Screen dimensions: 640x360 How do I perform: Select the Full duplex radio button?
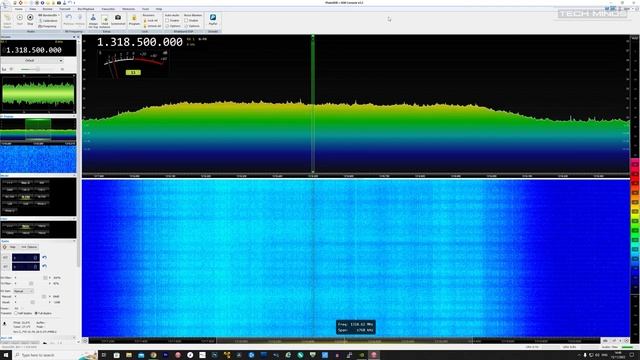[x=43, y=313]
